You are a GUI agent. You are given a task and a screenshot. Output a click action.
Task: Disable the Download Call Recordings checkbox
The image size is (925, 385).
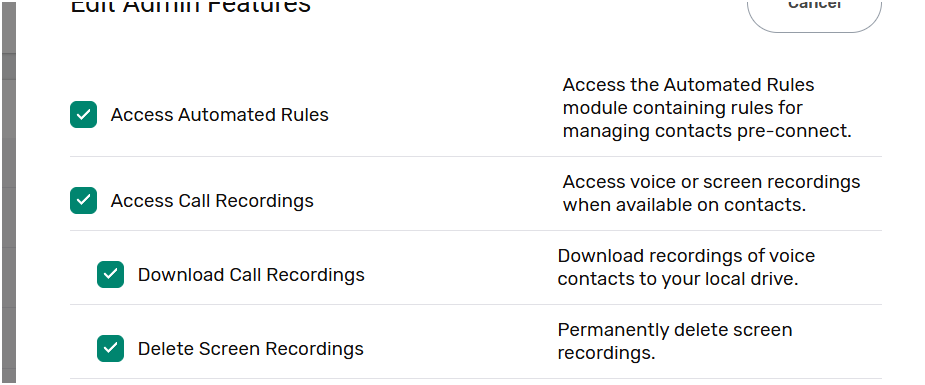click(110, 275)
